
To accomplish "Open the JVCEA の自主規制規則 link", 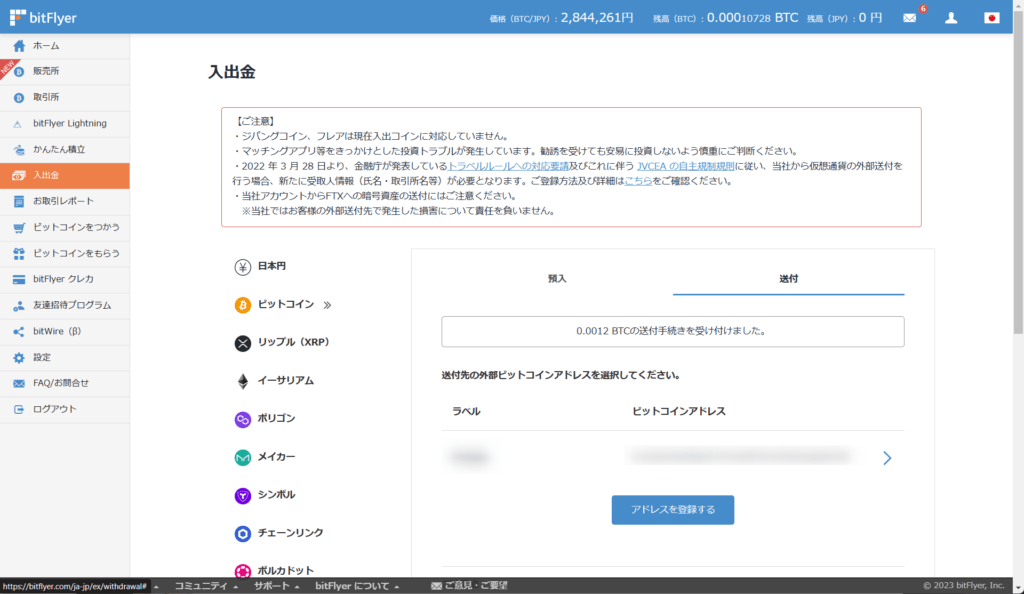I will click(x=686, y=166).
